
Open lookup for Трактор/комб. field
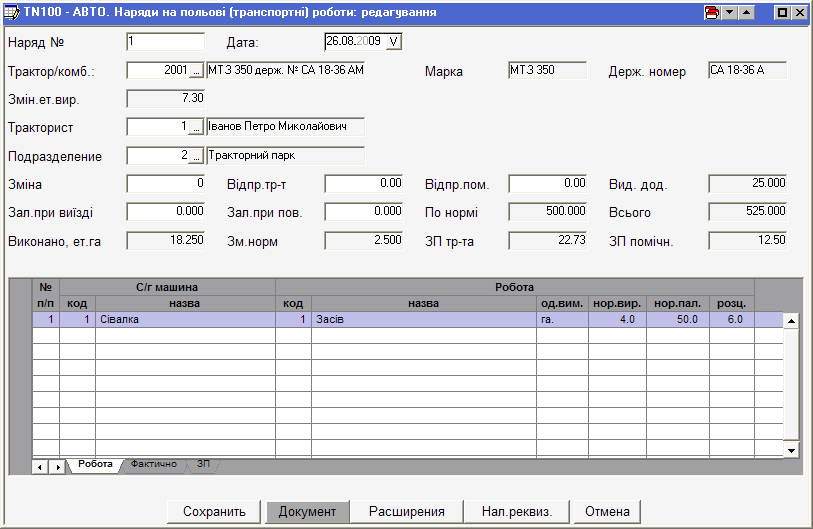[x=196, y=71]
